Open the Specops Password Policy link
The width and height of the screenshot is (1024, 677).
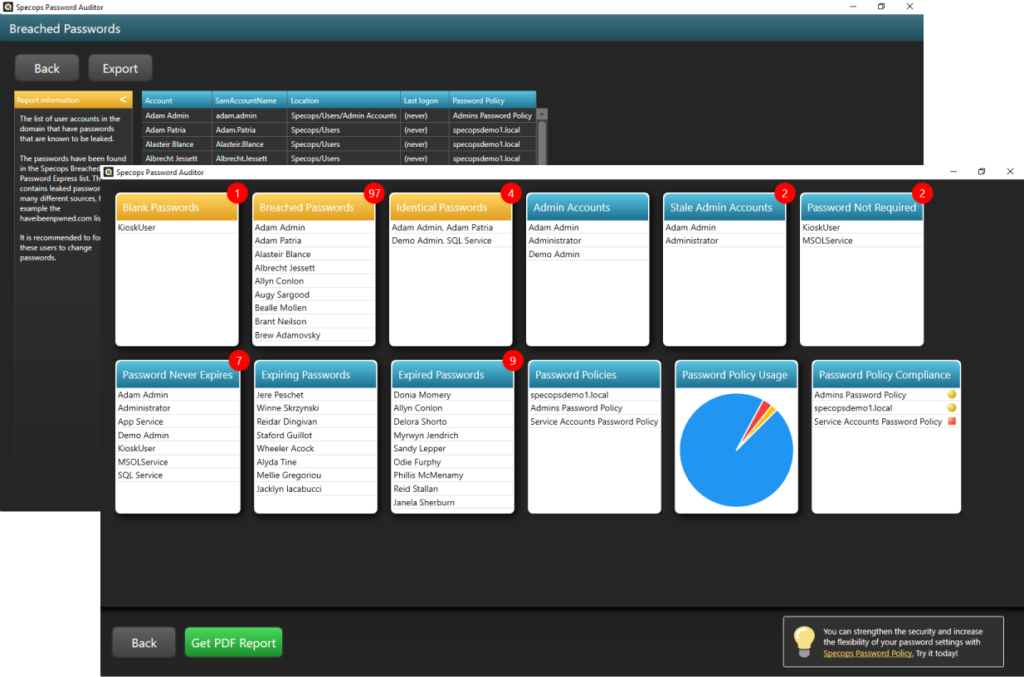click(x=867, y=653)
